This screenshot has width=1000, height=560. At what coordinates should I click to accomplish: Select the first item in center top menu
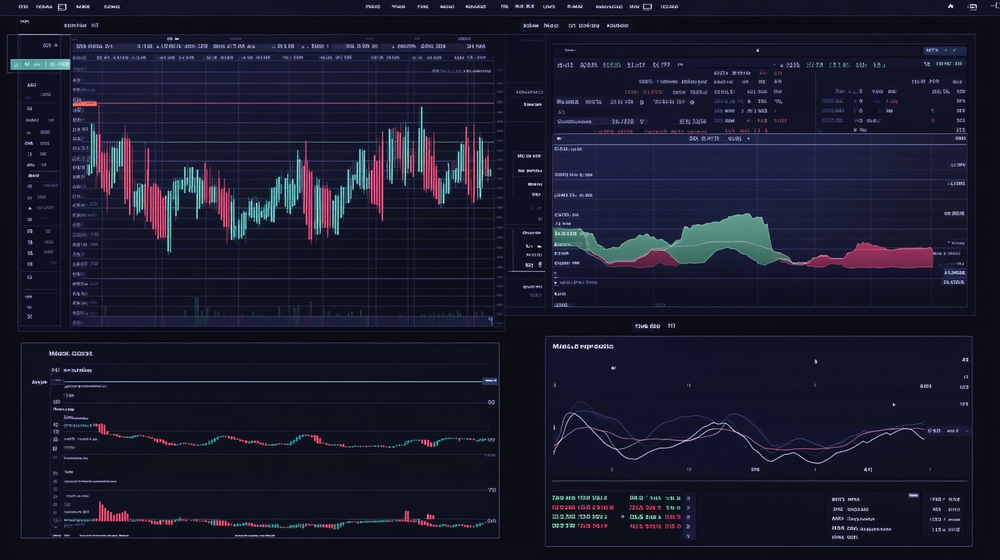373,6
